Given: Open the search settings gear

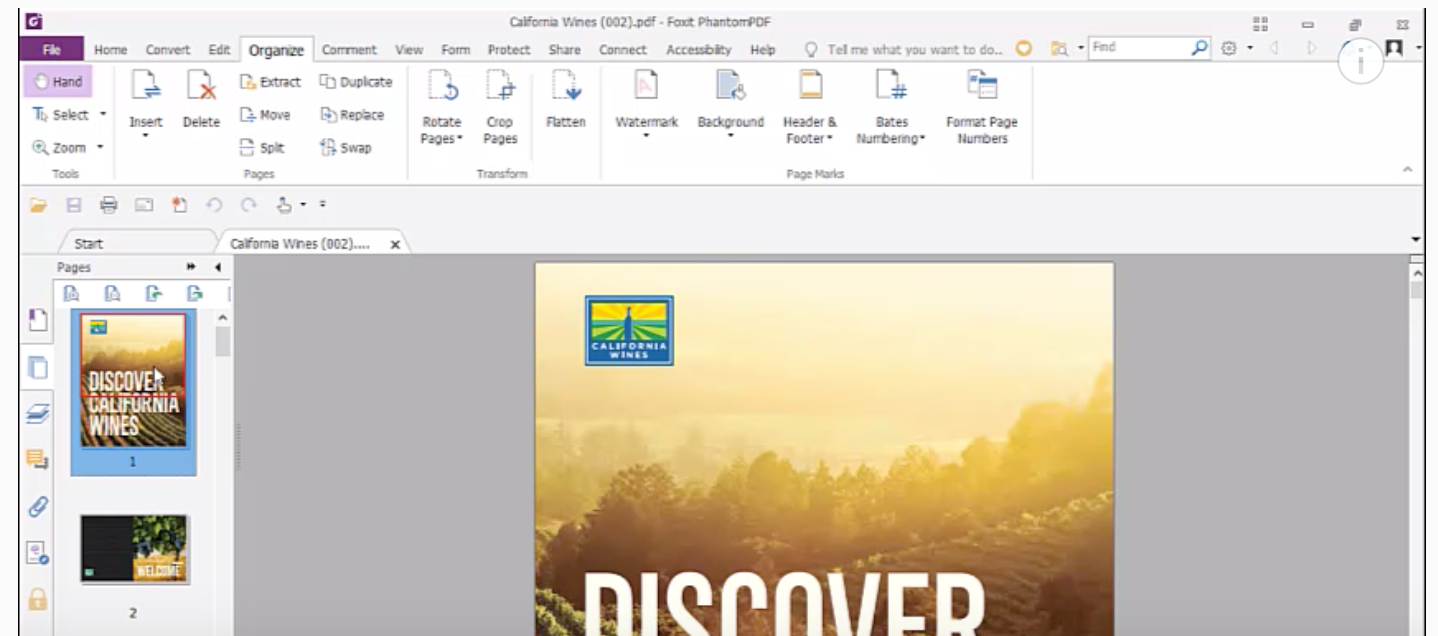Looking at the screenshot, I should coord(1231,48).
